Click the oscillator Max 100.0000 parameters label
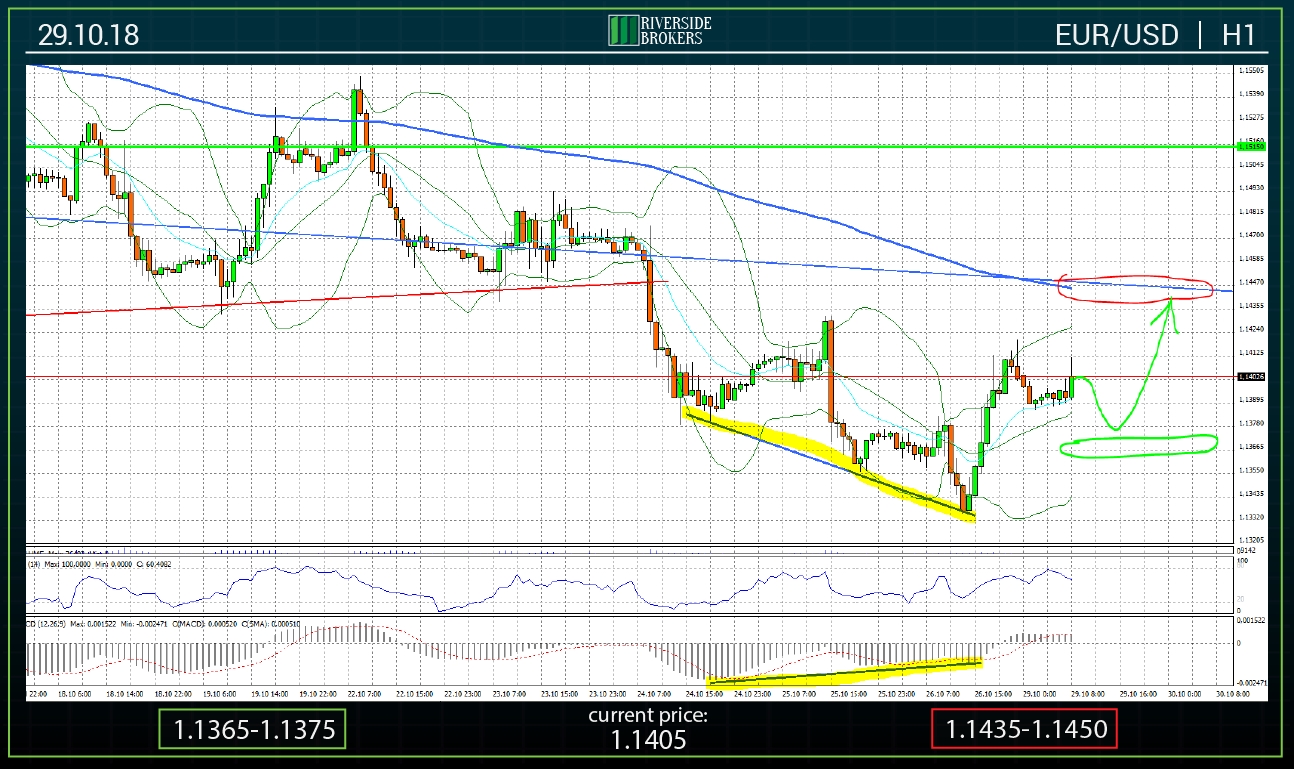1294x769 pixels. [x=100, y=564]
